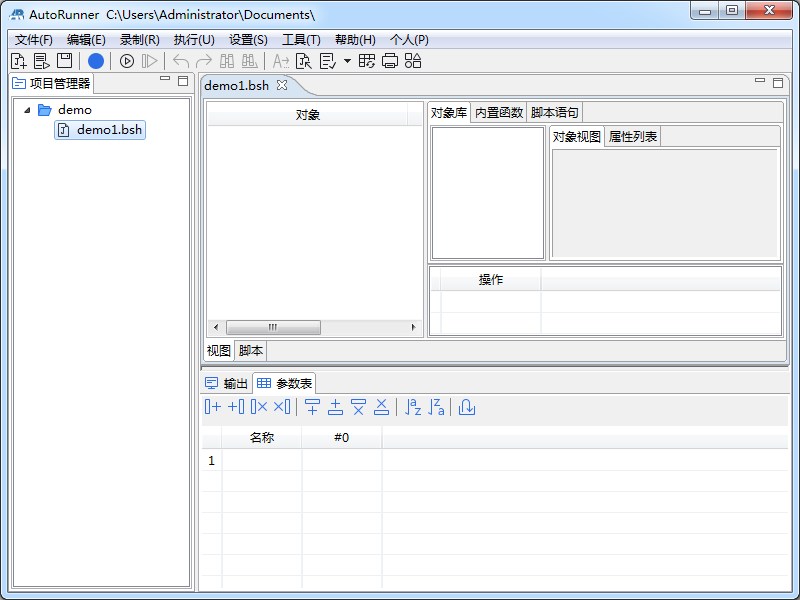This screenshot has width=800, height=600.
Task: Collapse the demo folder in project manager
Action: [25, 110]
